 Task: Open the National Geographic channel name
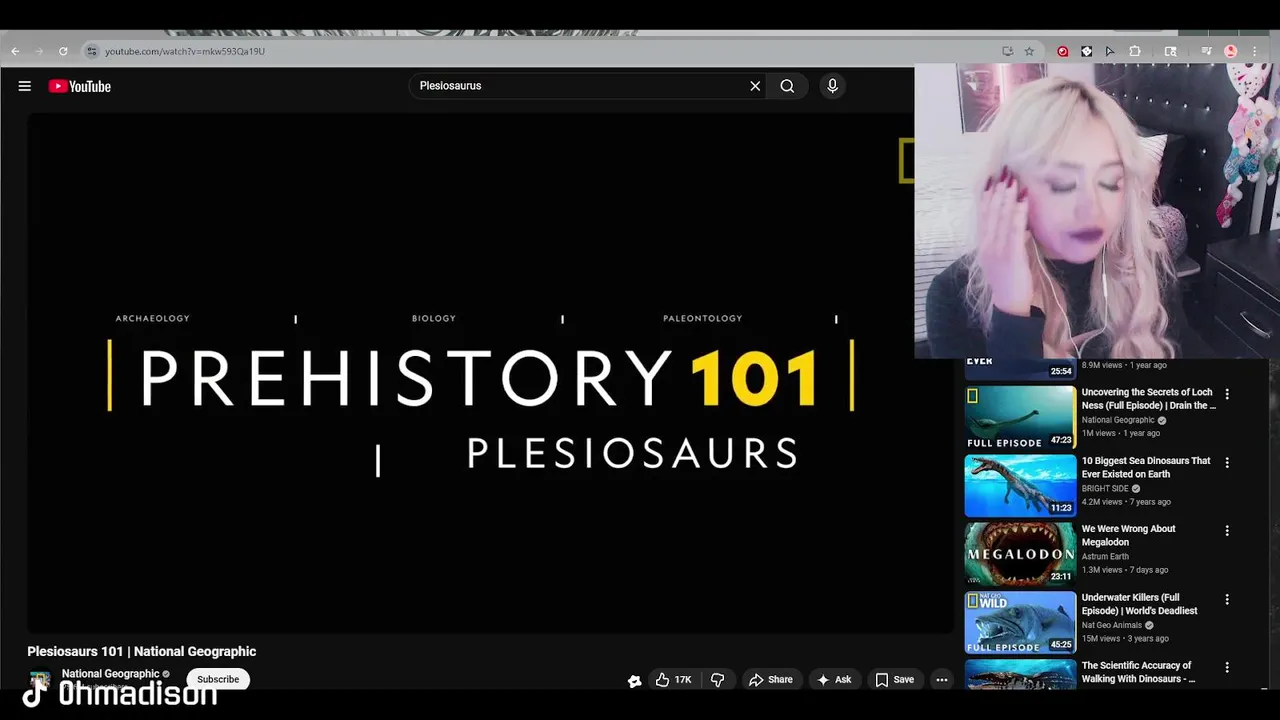coord(110,674)
